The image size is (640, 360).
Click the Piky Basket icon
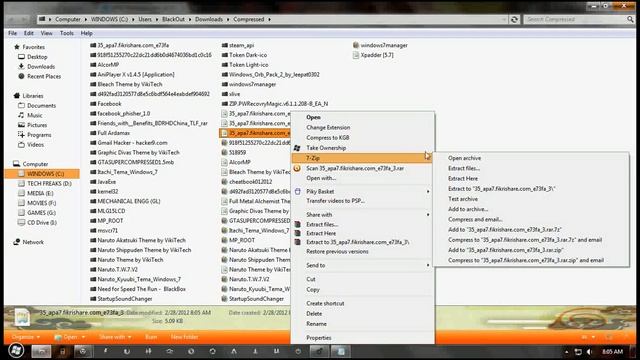tap(297, 191)
